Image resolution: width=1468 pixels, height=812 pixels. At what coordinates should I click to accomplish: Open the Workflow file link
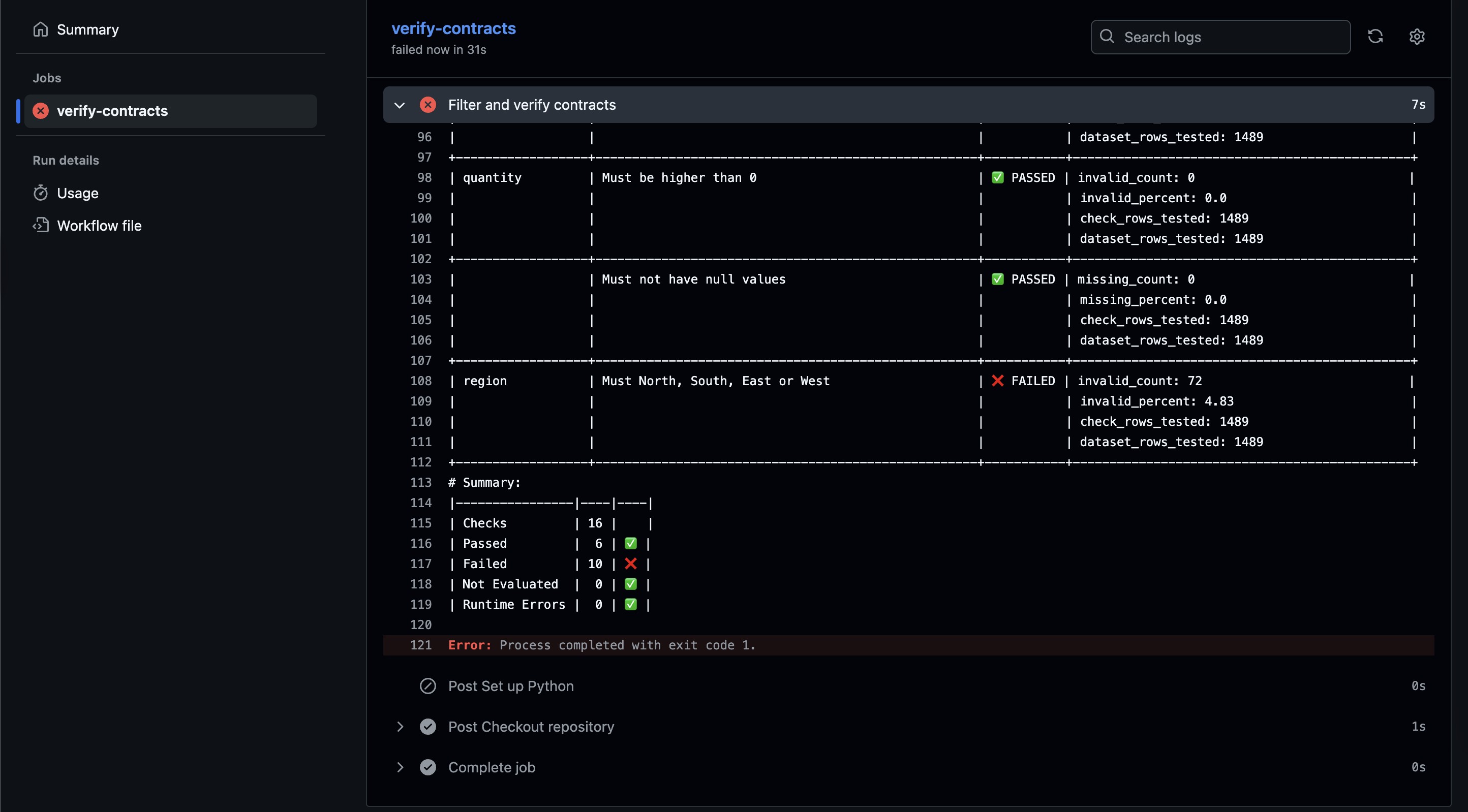click(x=99, y=226)
